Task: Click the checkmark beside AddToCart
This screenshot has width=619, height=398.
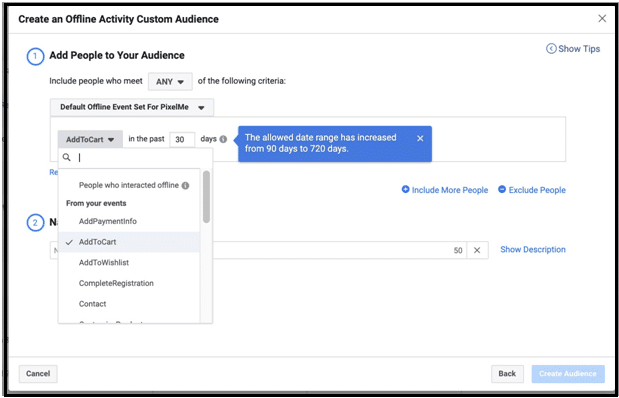Action: click(x=69, y=242)
